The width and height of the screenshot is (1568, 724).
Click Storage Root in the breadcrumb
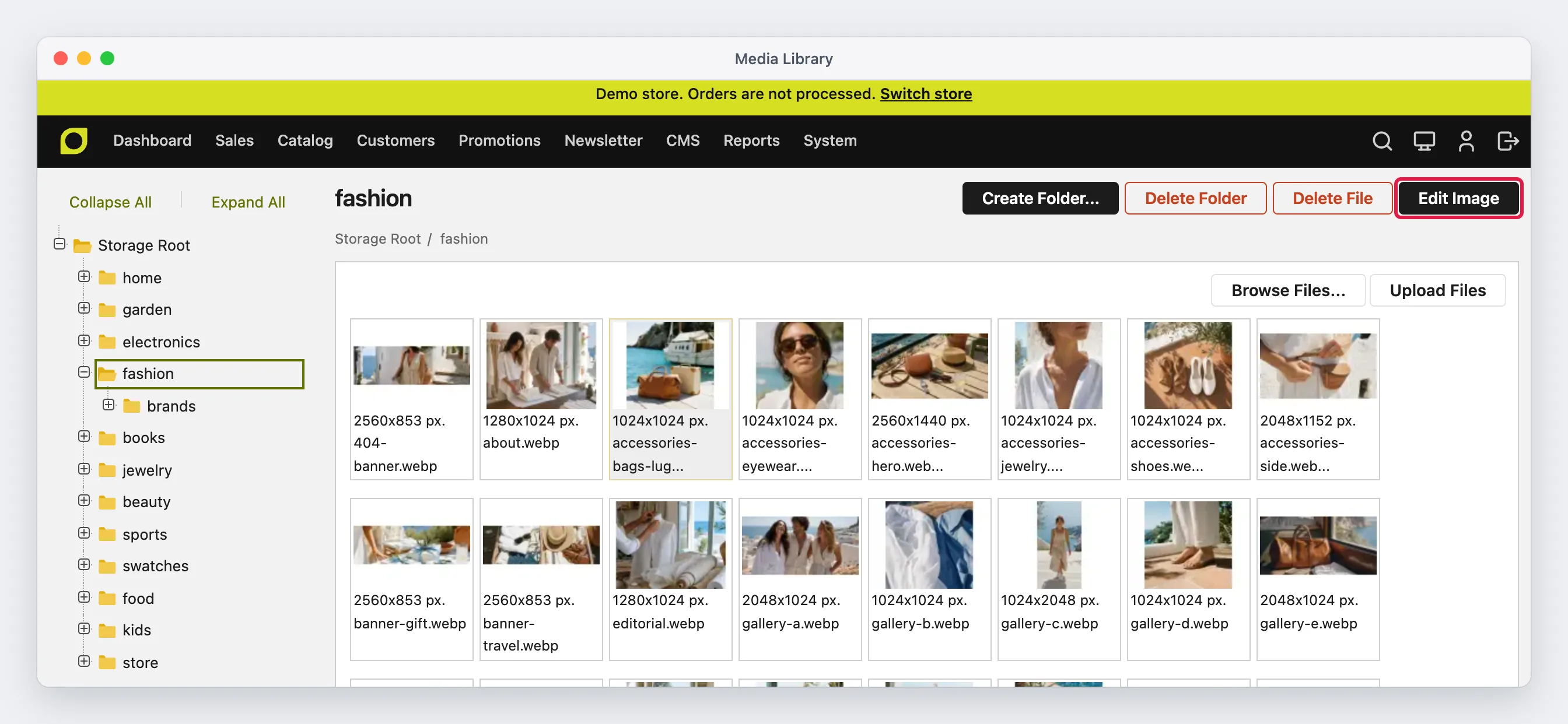[377, 238]
